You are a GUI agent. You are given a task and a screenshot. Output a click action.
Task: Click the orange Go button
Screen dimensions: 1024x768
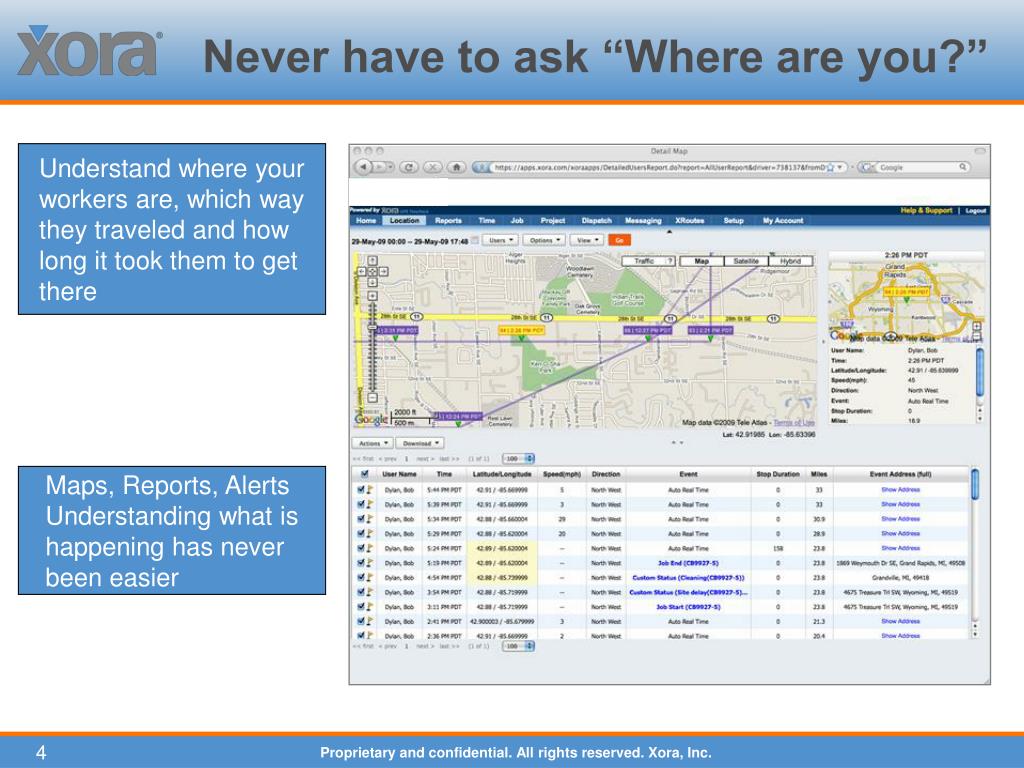[x=619, y=240]
